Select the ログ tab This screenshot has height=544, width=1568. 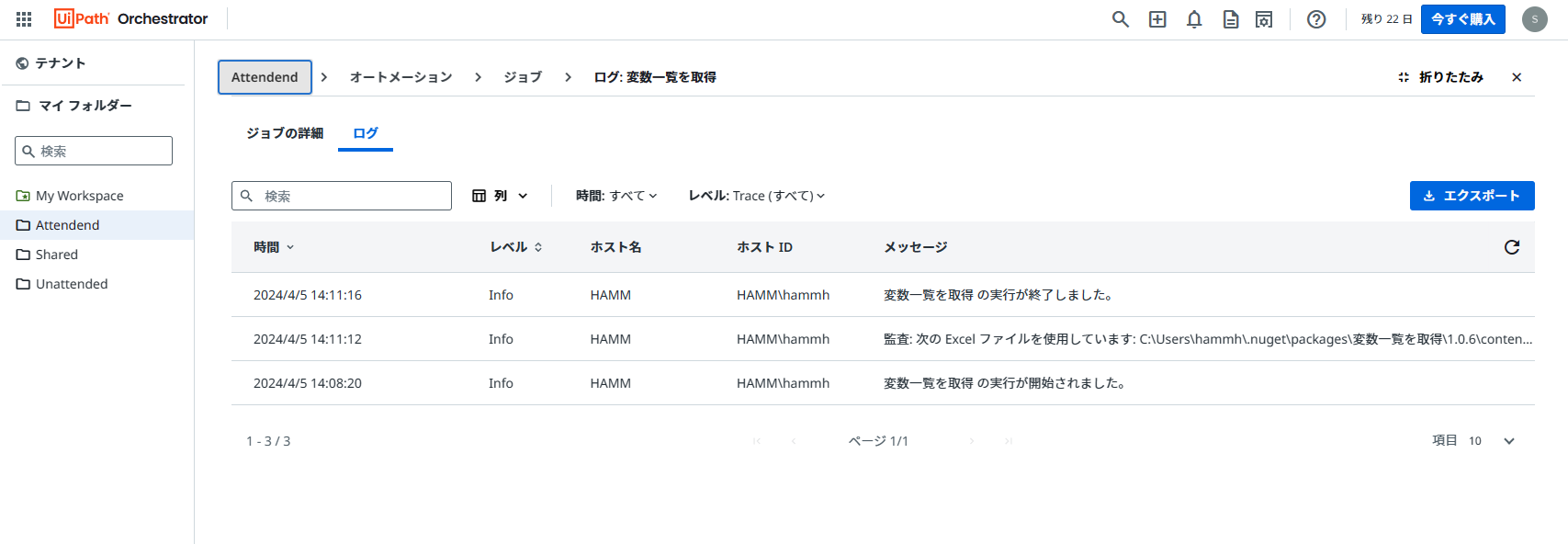(366, 133)
